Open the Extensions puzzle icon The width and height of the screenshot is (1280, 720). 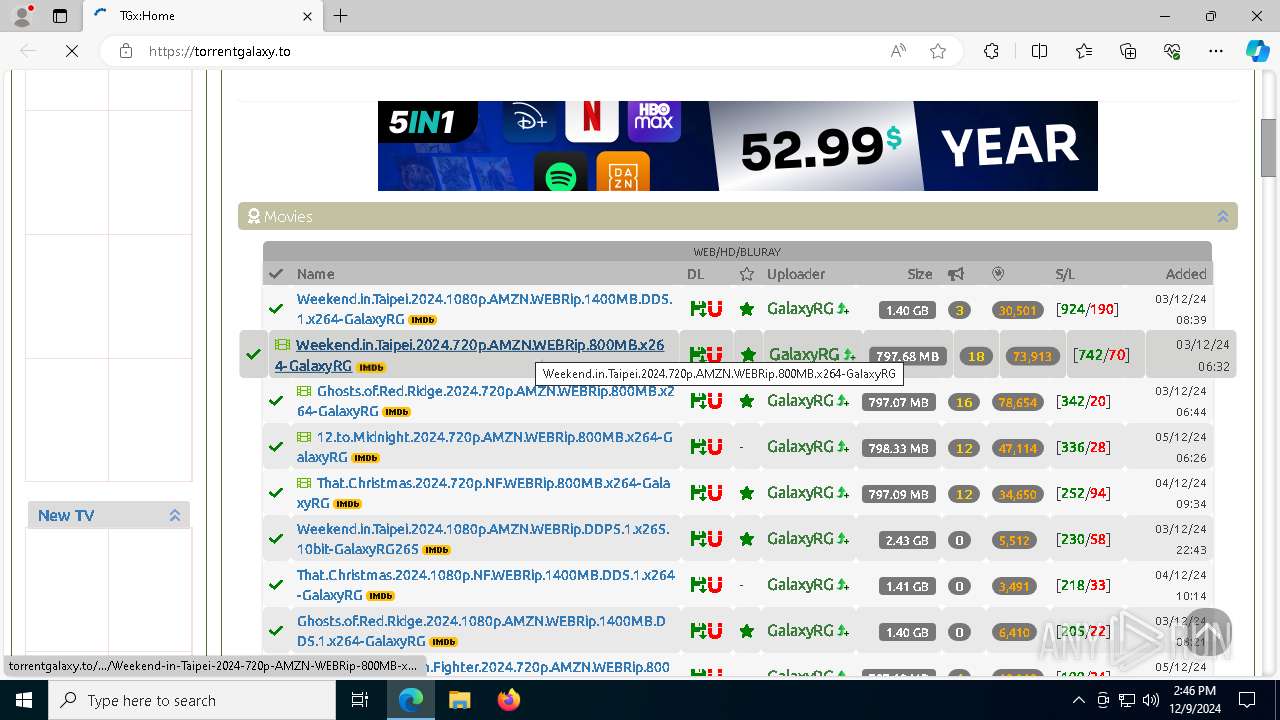tap(991, 51)
